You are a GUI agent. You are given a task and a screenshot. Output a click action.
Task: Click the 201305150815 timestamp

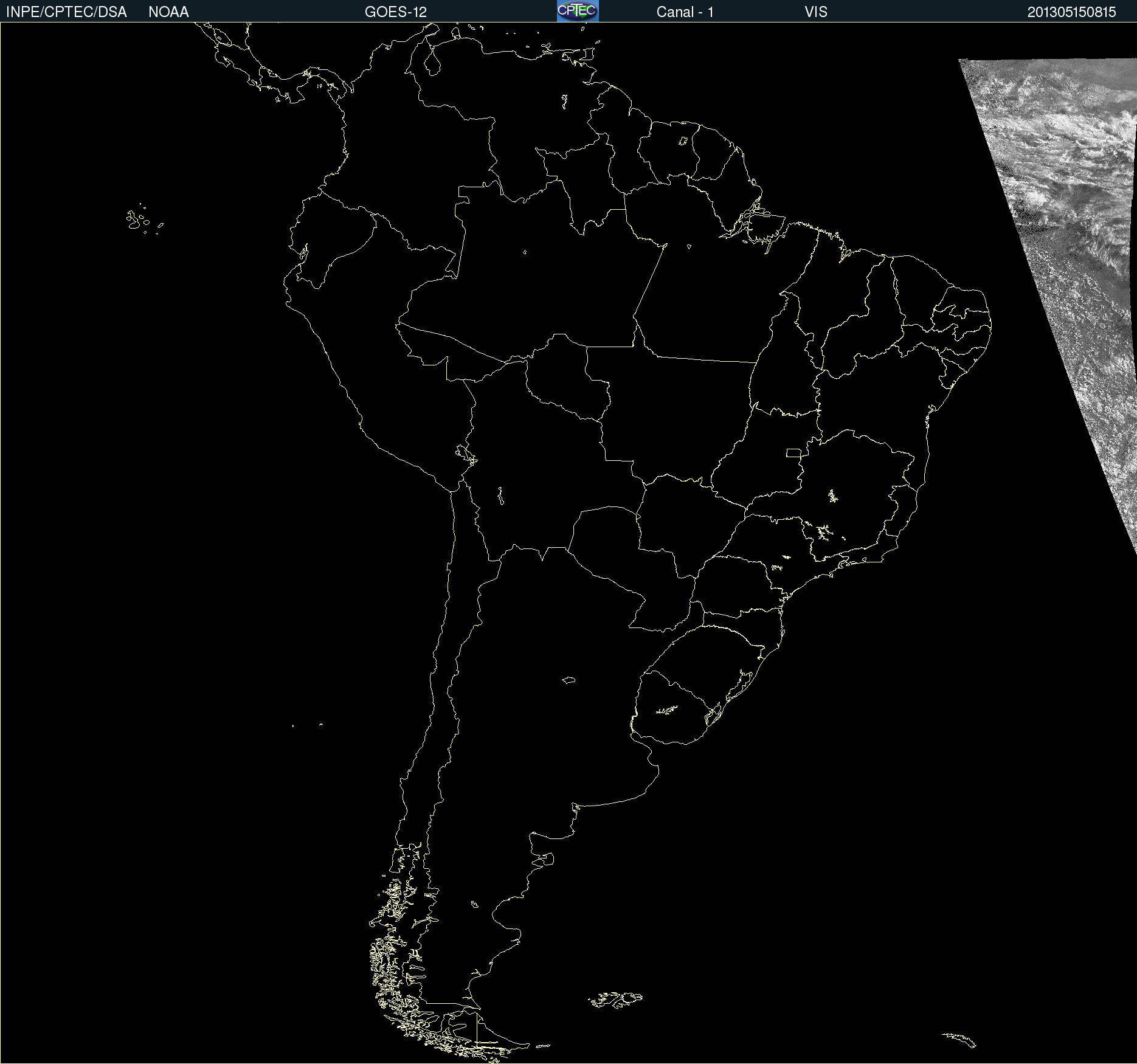tap(1072, 12)
